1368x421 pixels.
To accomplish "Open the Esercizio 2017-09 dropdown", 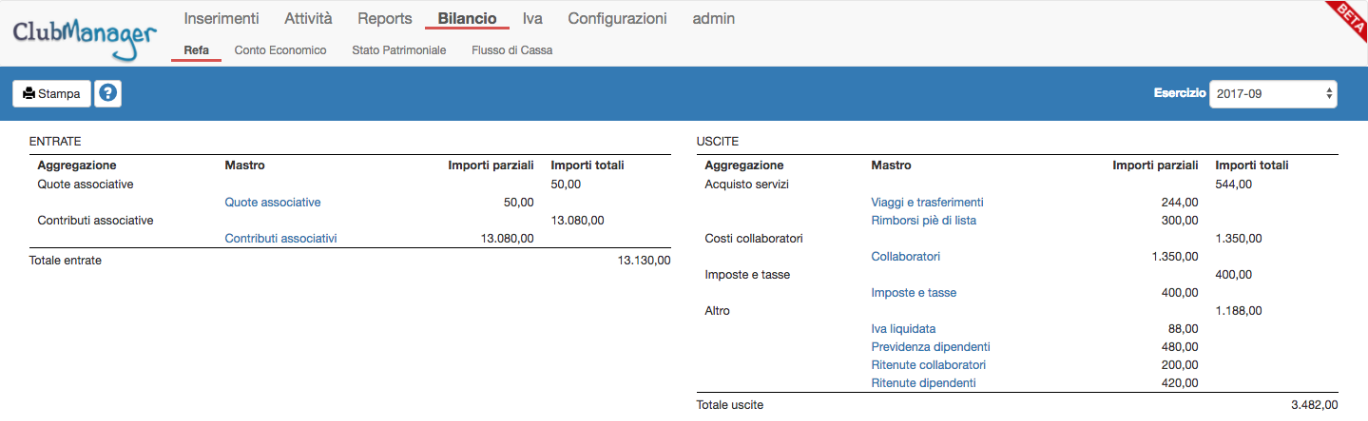I will click(1273, 93).
